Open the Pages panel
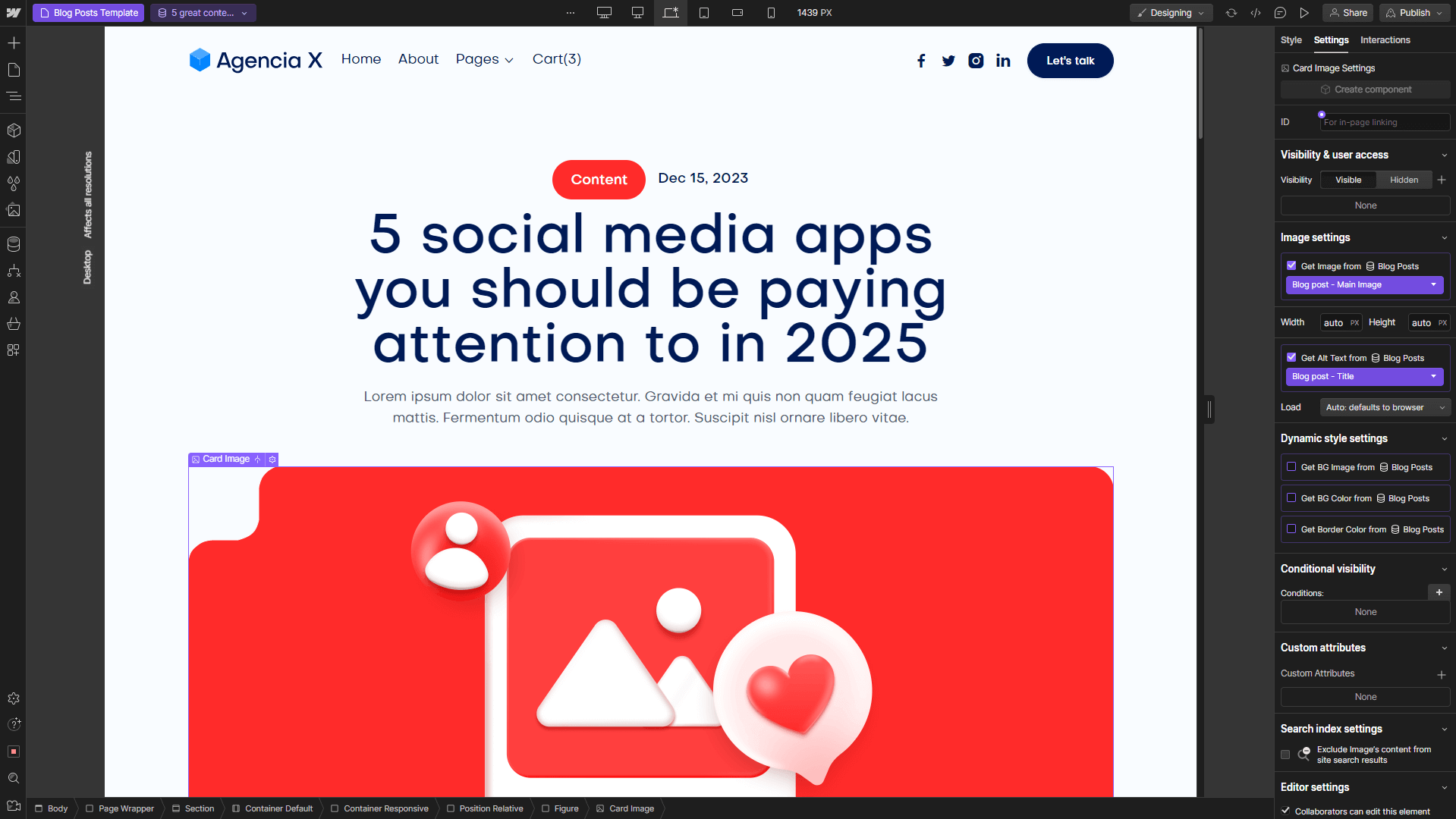This screenshot has width=1456, height=819. [14, 70]
